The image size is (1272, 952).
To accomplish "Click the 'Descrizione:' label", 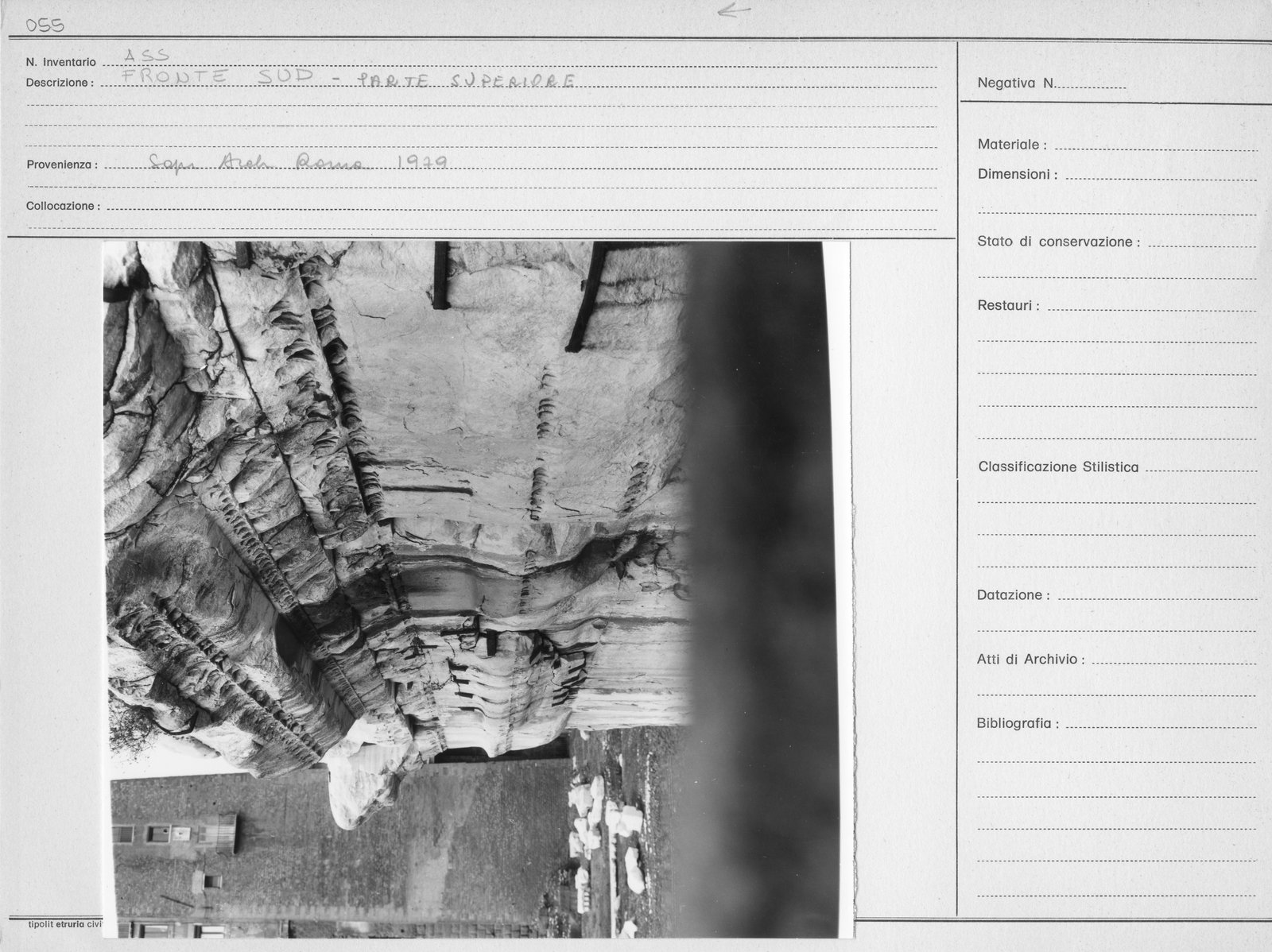I will 60,83.
